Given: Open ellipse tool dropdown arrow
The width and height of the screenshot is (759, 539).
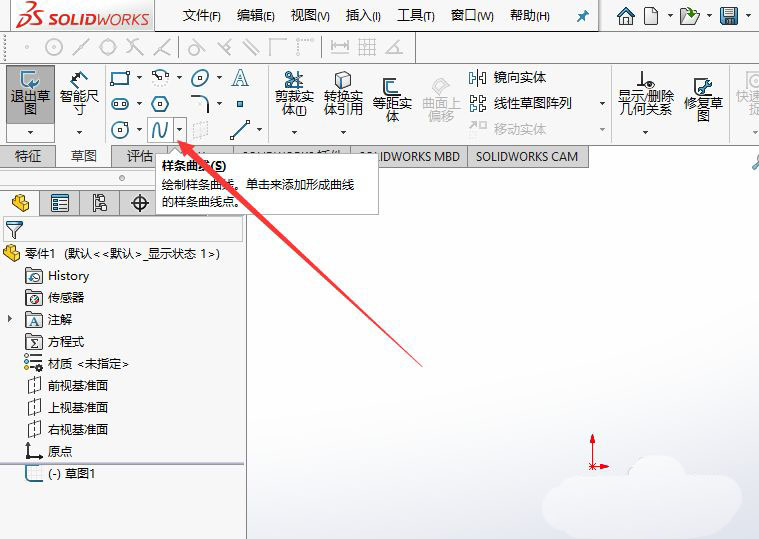Looking at the screenshot, I should click(x=219, y=77).
